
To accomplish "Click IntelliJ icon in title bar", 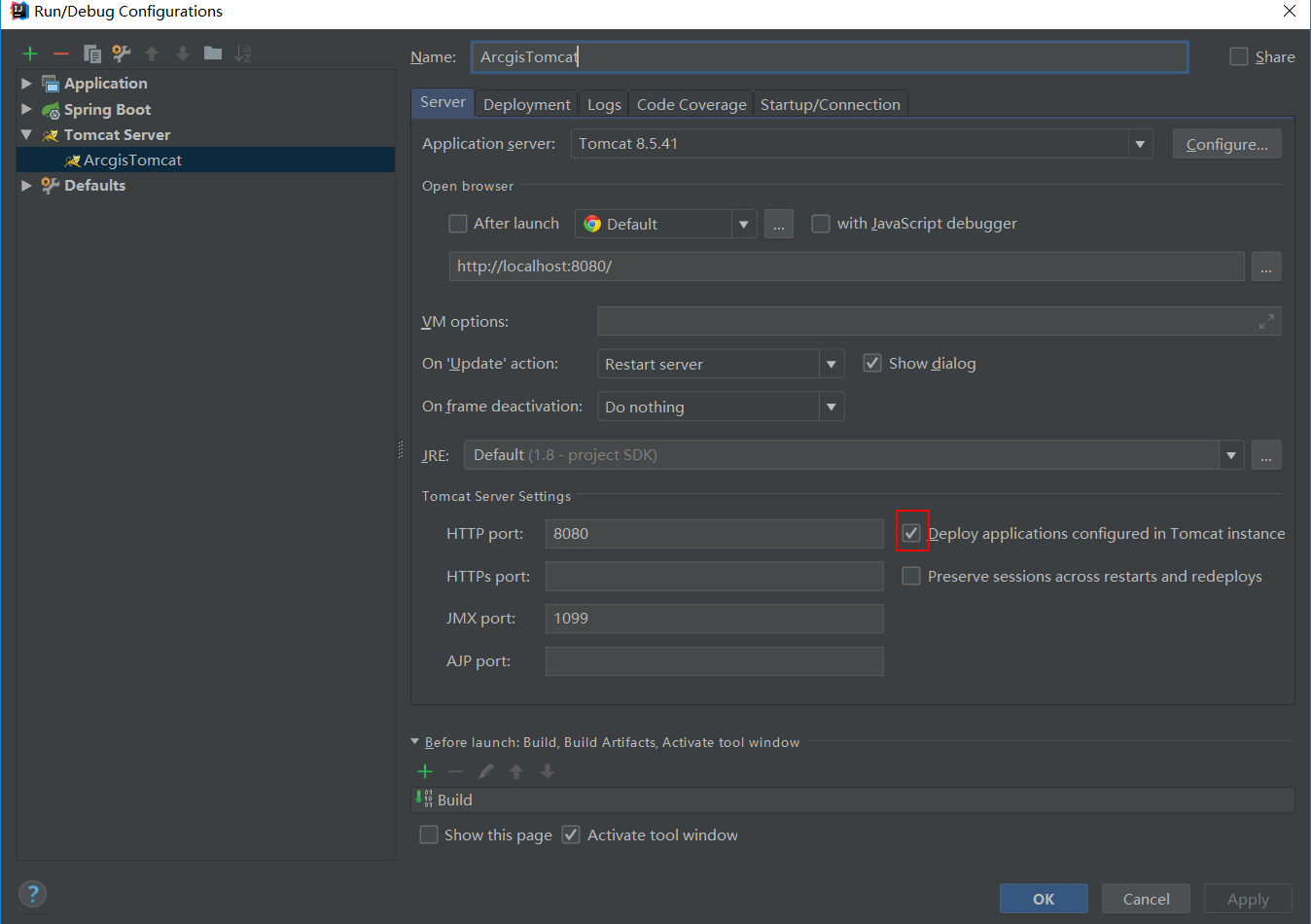I will pyautogui.click(x=18, y=11).
